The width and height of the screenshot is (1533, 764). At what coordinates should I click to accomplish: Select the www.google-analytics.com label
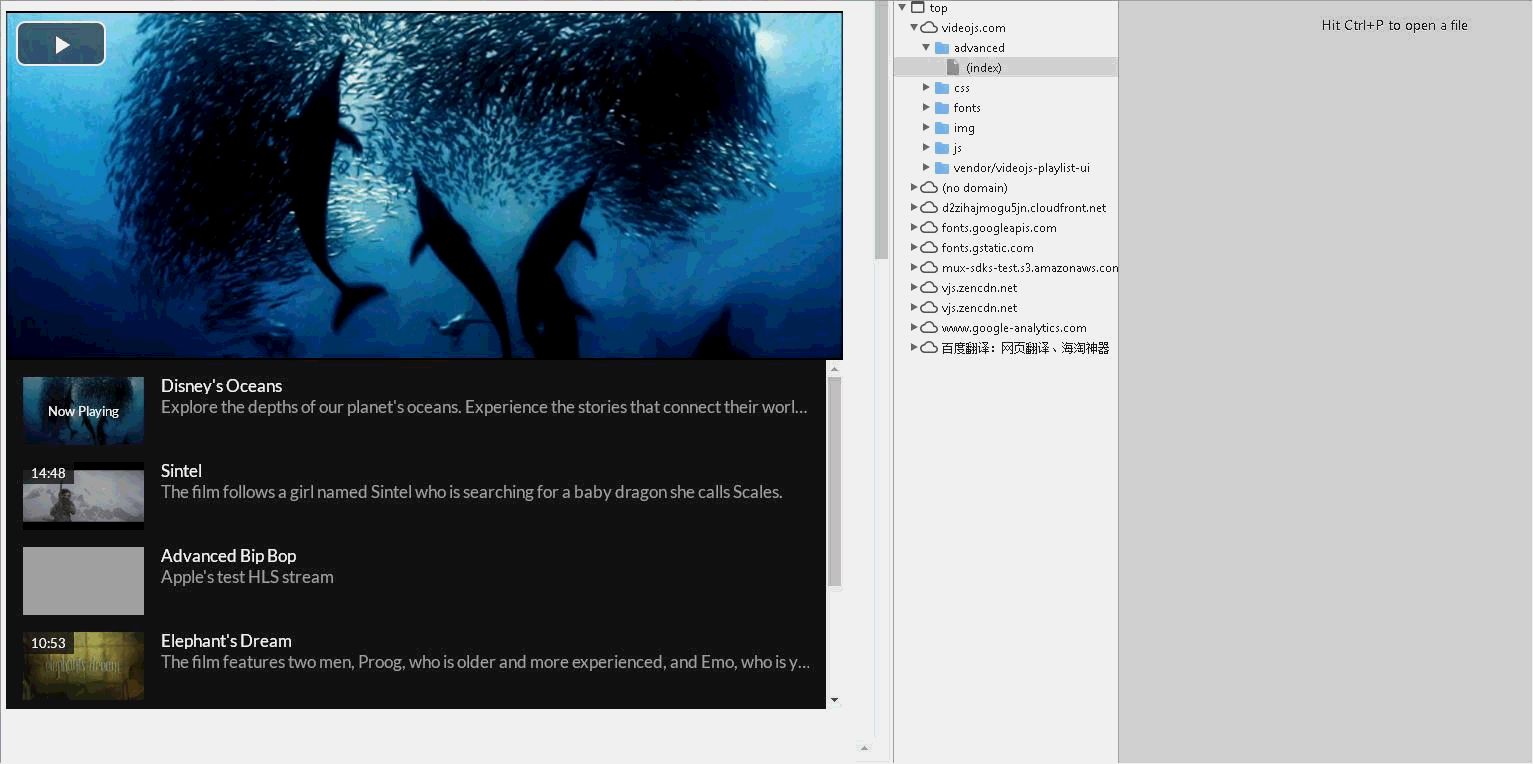click(x=1014, y=328)
